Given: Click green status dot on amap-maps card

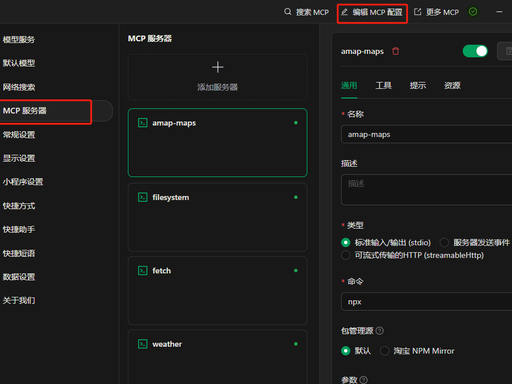Looking at the screenshot, I should pos(296,123).
